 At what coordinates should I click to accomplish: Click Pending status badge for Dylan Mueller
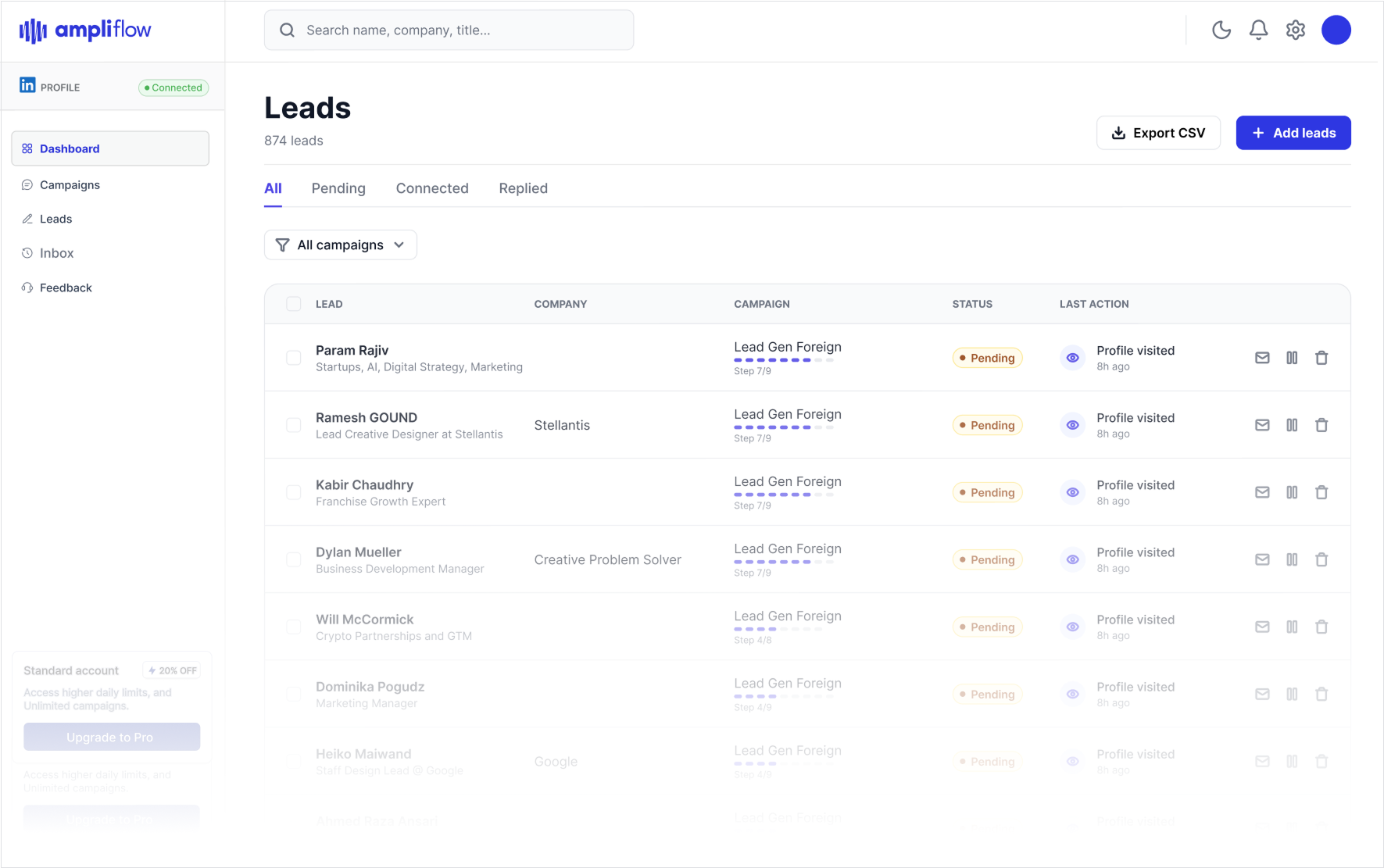[x=987, y=559]
